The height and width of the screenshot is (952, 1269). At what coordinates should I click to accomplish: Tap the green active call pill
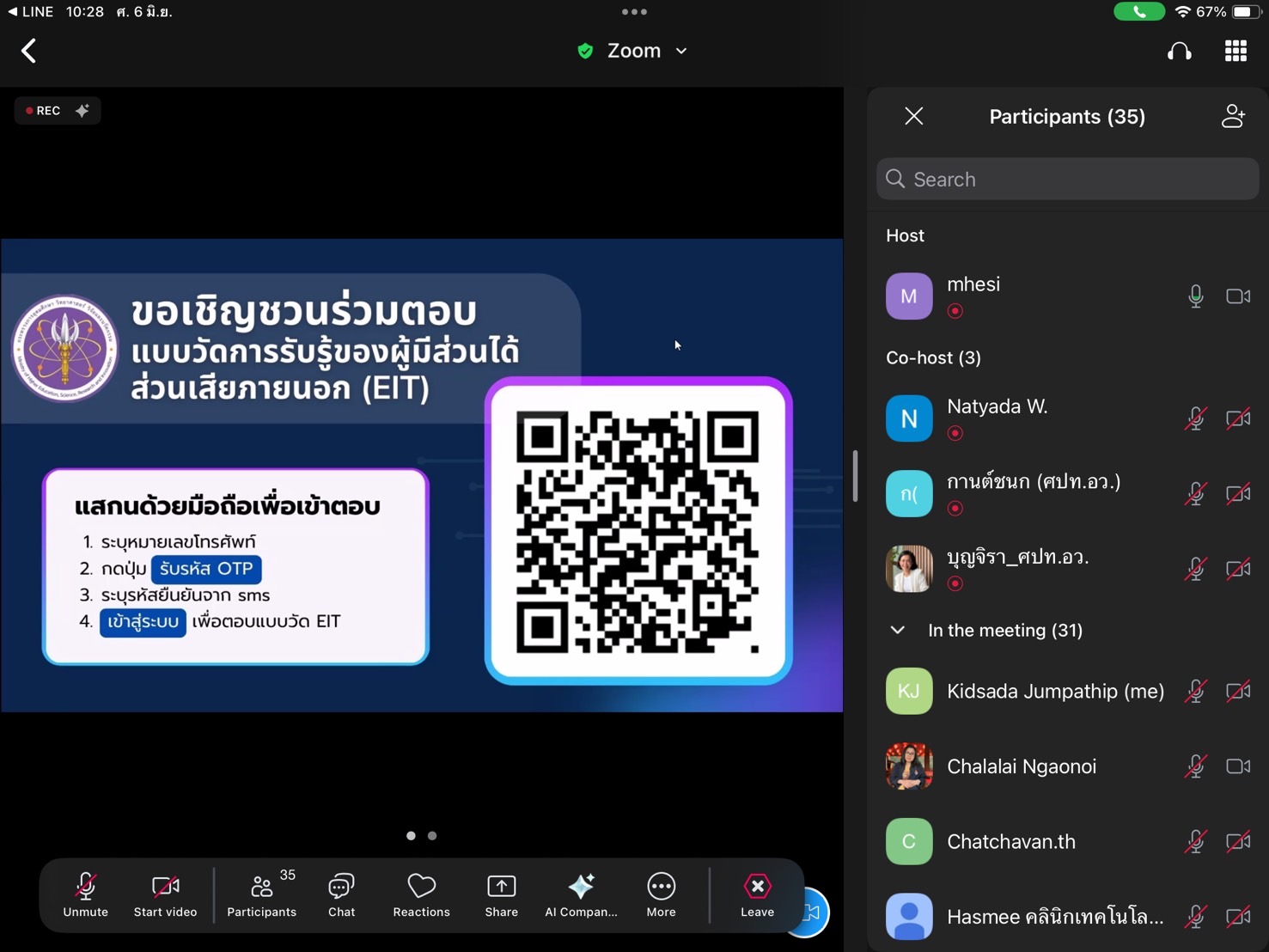1138,12
